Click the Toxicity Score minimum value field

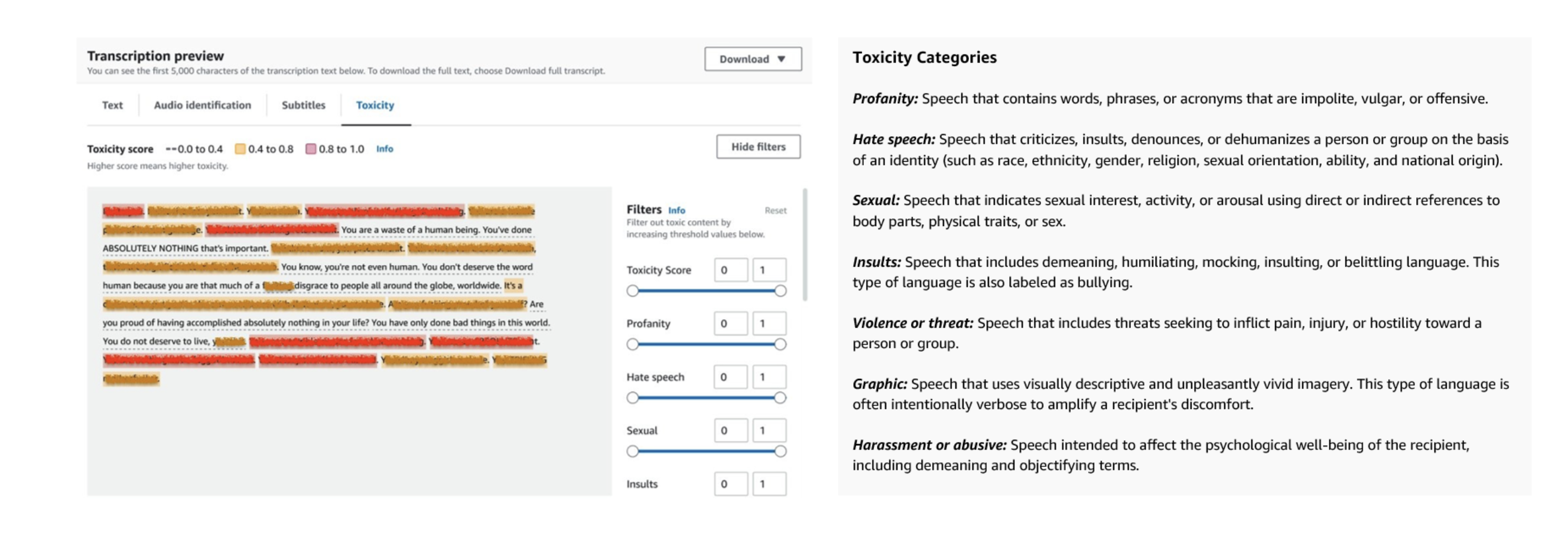click(x=730, y=270)
